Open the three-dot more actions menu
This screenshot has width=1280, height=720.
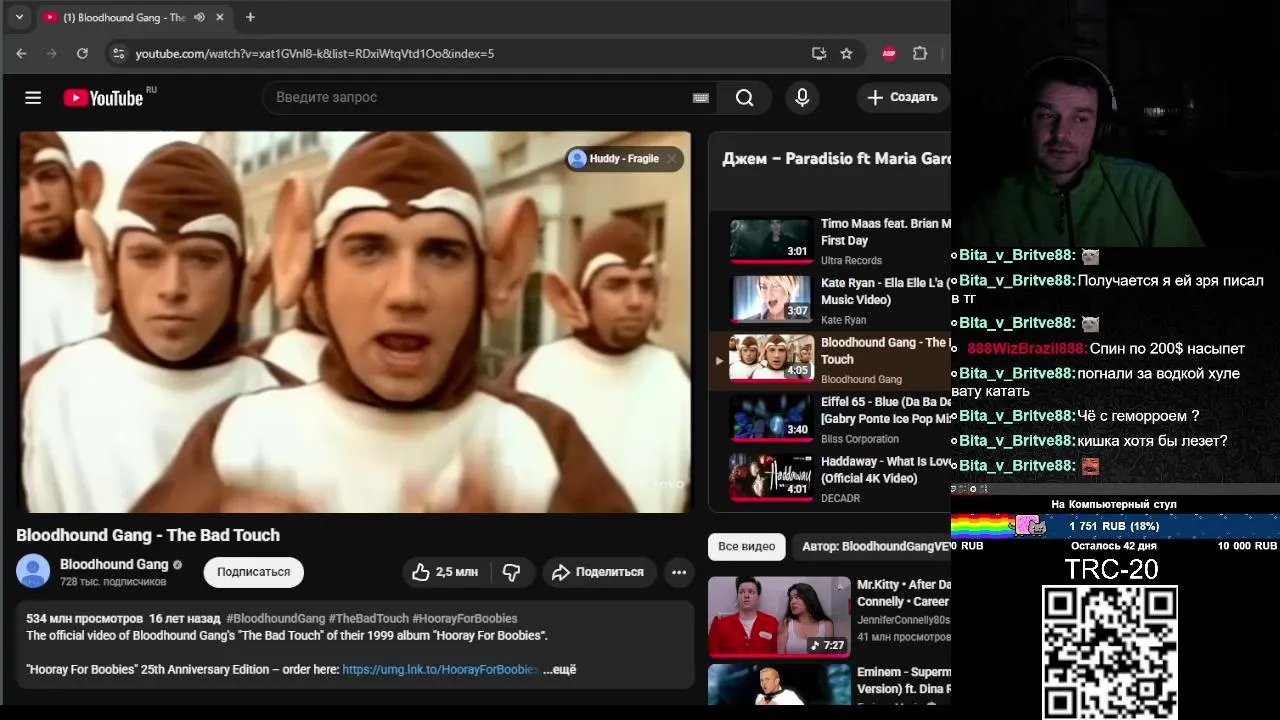click(679, 572)
